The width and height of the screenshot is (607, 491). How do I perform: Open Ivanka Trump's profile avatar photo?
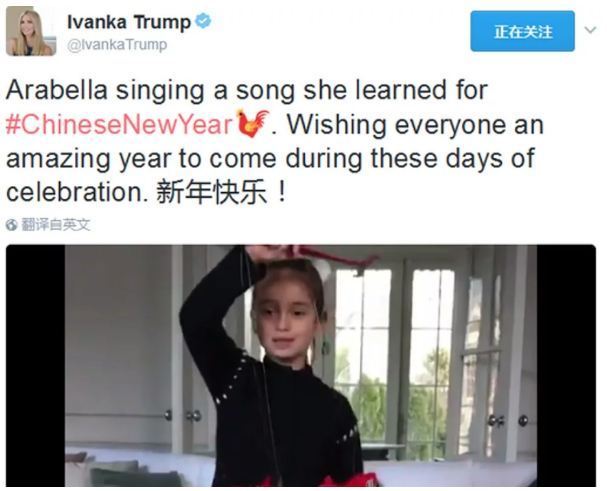[31, 31]
